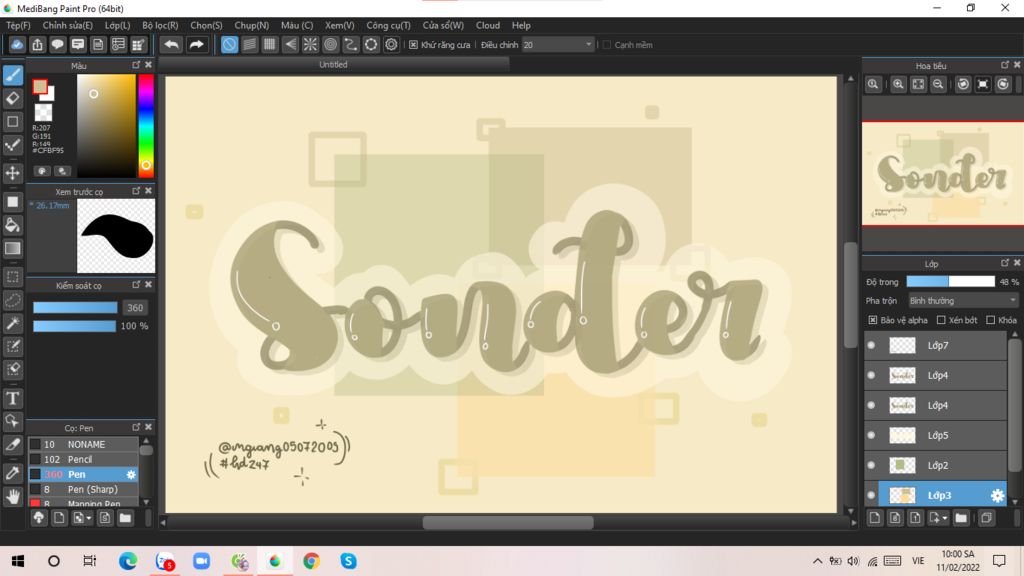Select the first Lớp4 layer thumbnail
Image resolution: width=1024 pixels, height=576 pixels.
pyautogui.click(x=903, y=376)
